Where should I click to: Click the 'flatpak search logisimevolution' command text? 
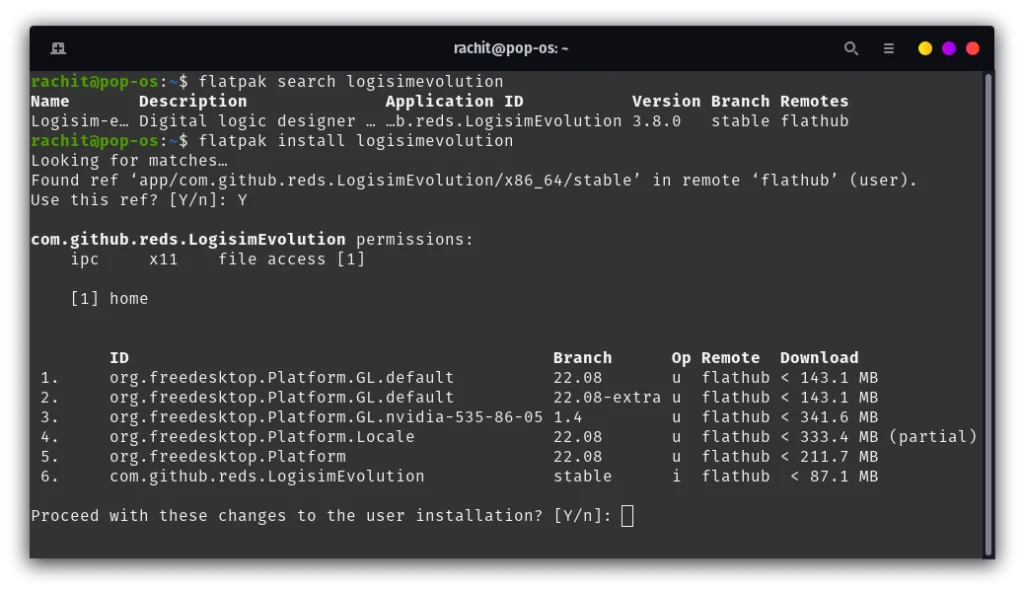(351, 82)
